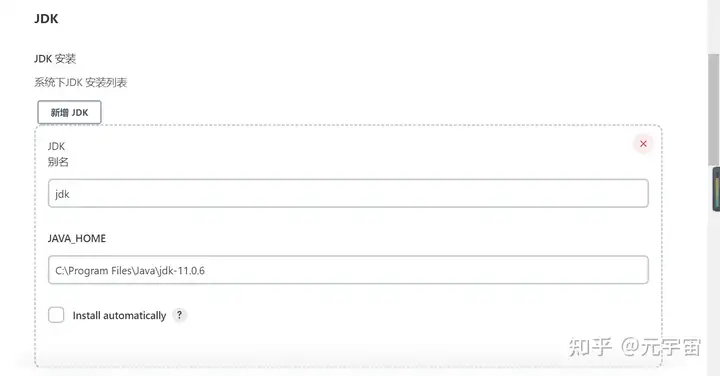Click the JDK 安装 label
The width and height of the screenshot is (720, 376).
[55, 59]
